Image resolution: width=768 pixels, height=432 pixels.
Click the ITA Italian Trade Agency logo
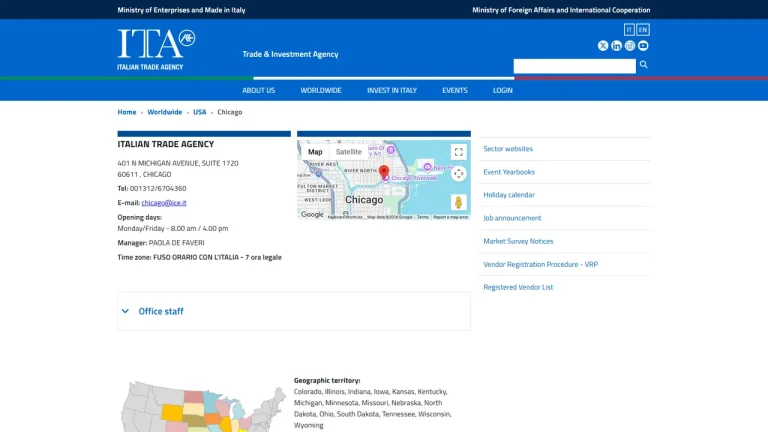click(156, 49)
